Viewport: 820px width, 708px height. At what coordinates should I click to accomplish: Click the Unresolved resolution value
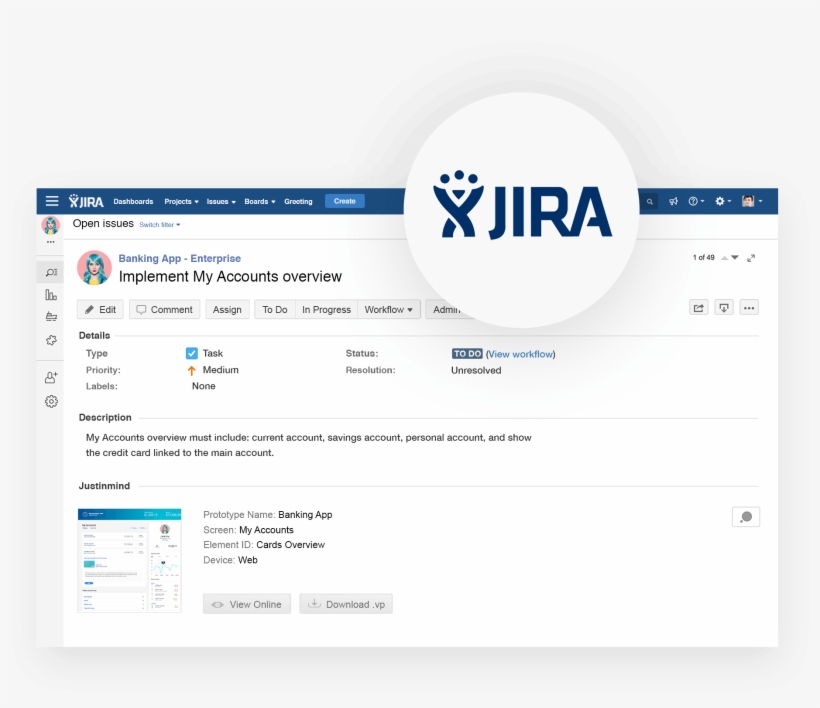(476, 370)
